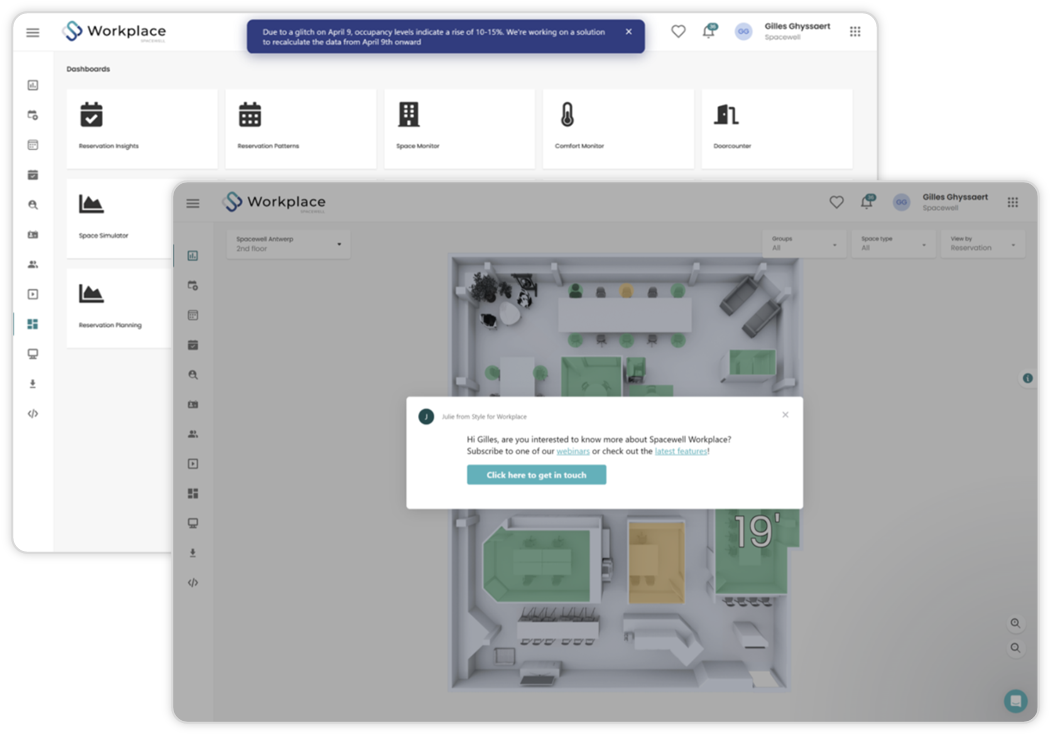
Task: Open the View by Reservation dropdown
Action: tap(983, 244)
